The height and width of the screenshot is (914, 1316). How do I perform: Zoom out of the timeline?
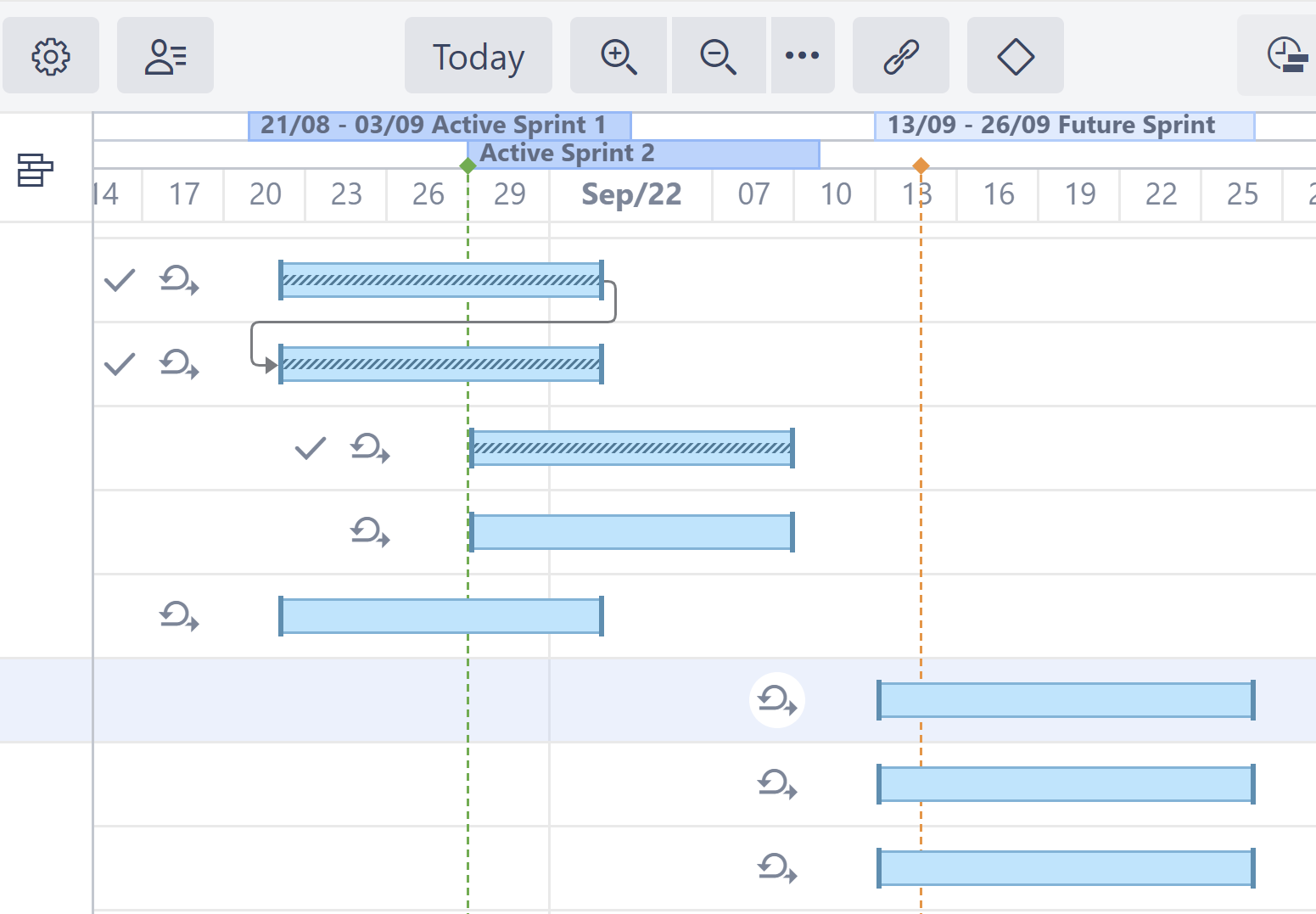(718, 57)
